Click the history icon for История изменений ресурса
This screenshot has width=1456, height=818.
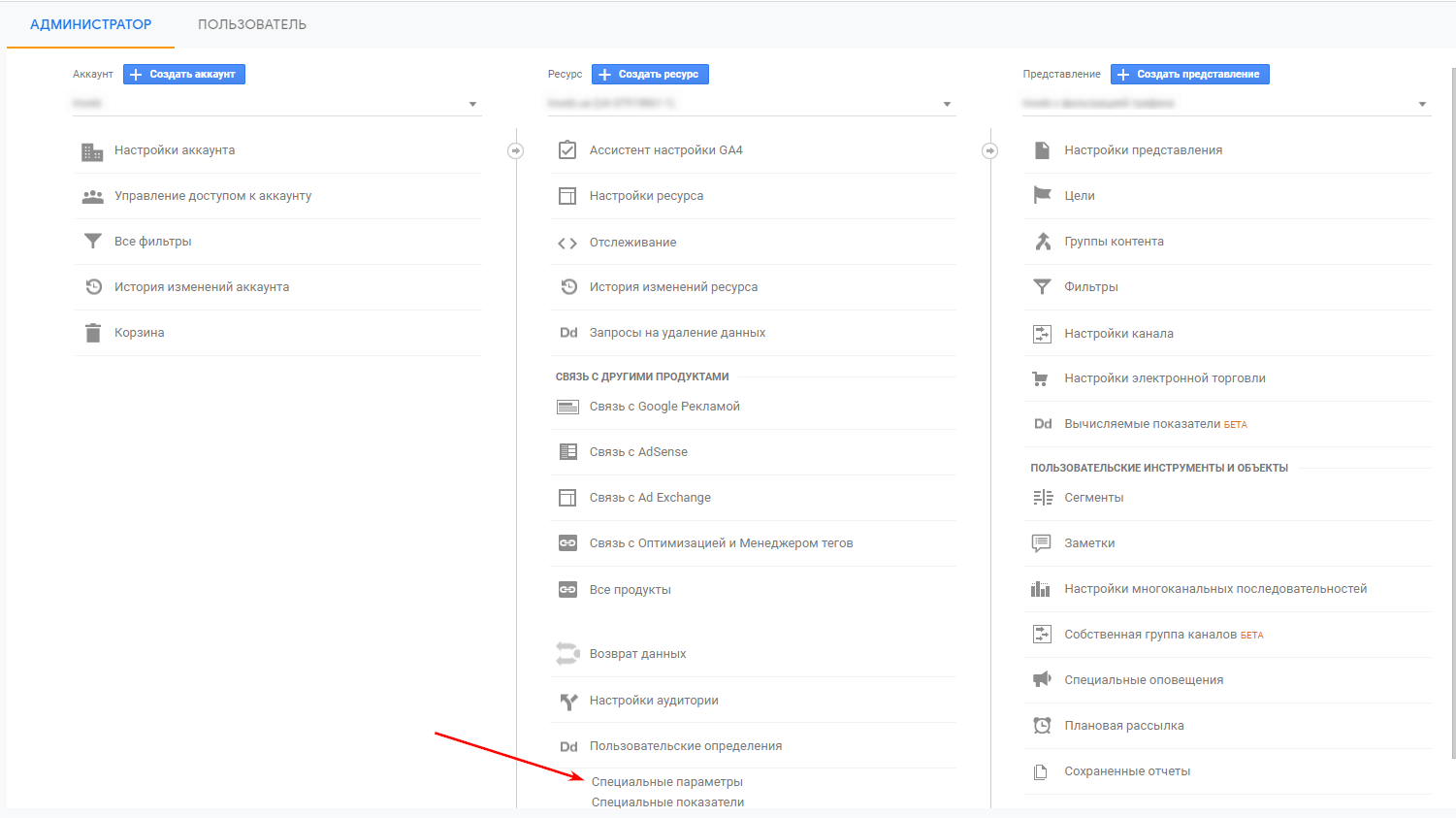568,287
